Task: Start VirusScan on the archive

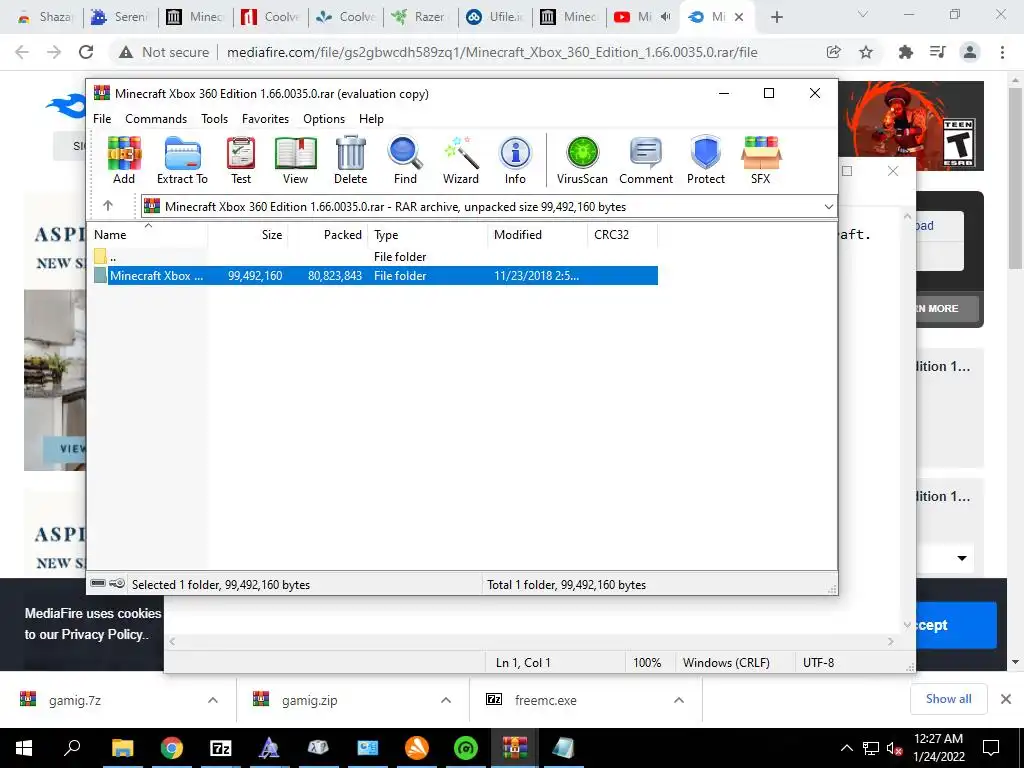Action: click(x=582, y=160)
